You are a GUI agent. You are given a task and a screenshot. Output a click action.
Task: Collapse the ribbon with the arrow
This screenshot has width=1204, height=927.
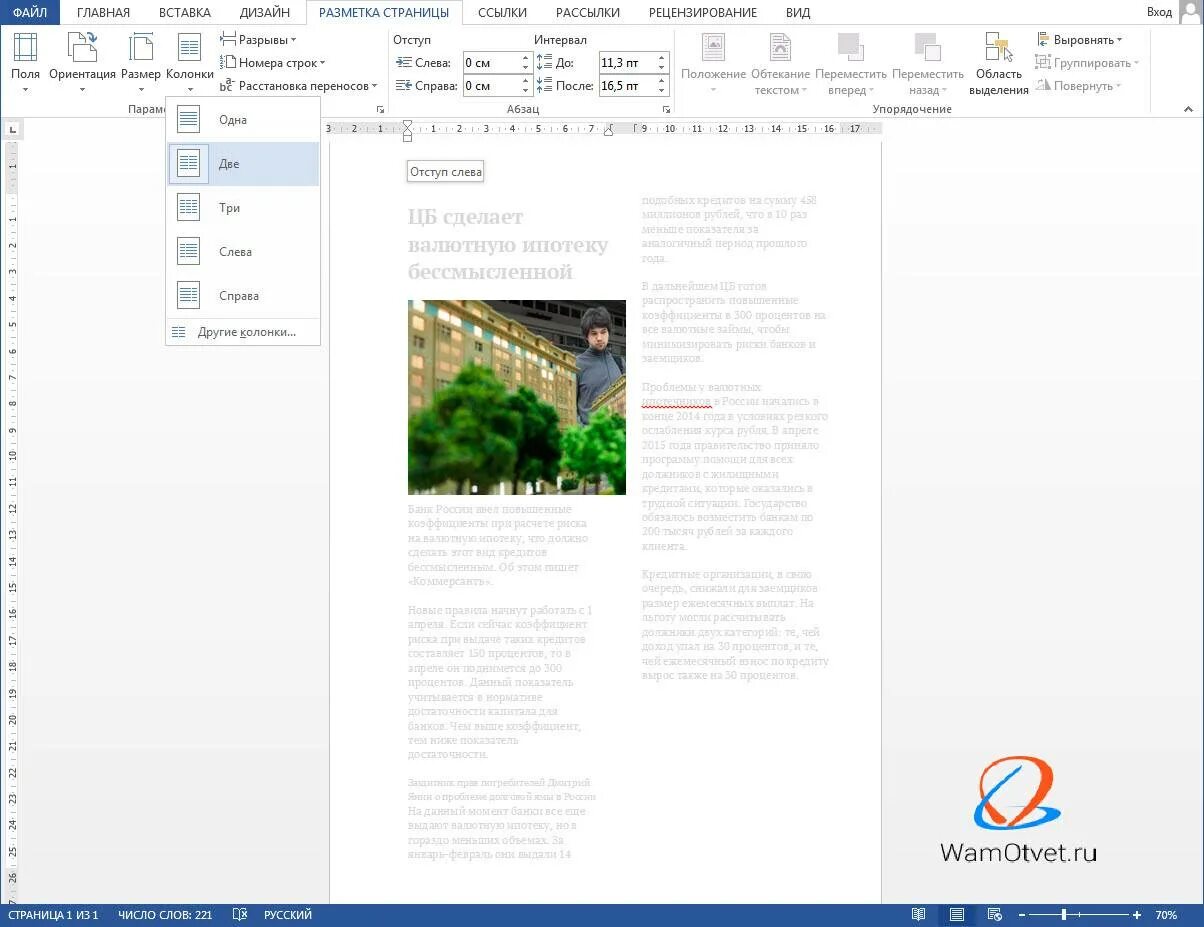[x=1189, y=109]
